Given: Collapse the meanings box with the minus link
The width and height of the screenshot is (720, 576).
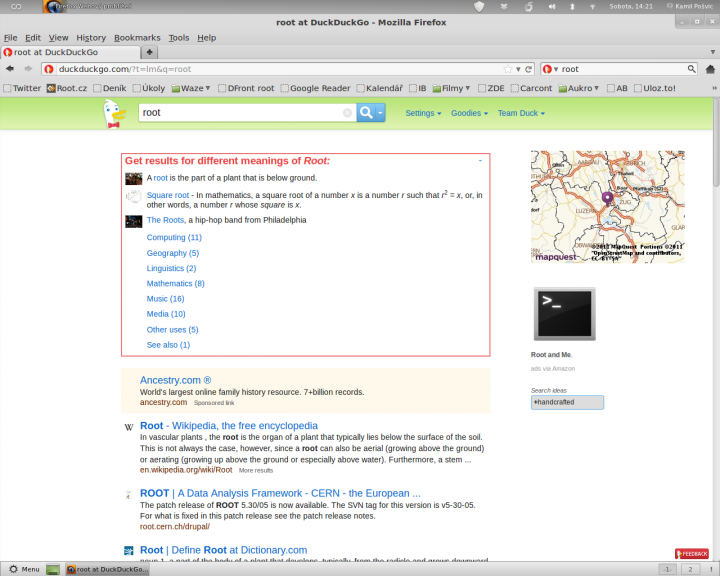Looking at the screenshot, I should pos(480,160).
